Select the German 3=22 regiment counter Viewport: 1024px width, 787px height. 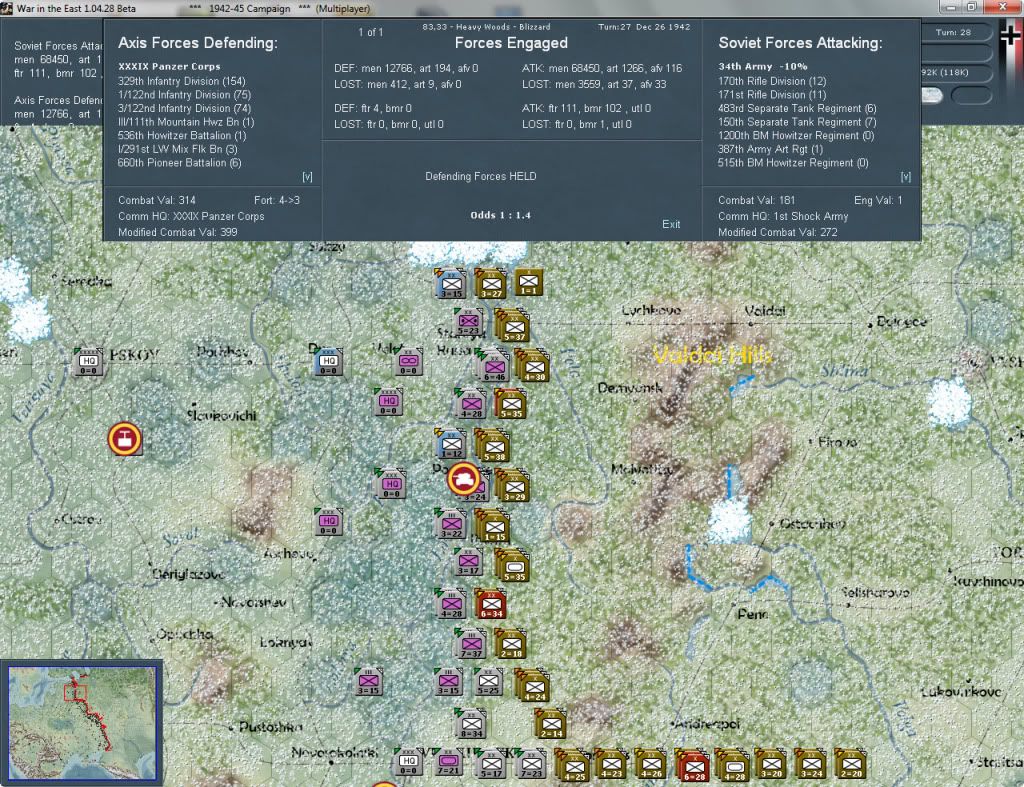click(451, 524)
